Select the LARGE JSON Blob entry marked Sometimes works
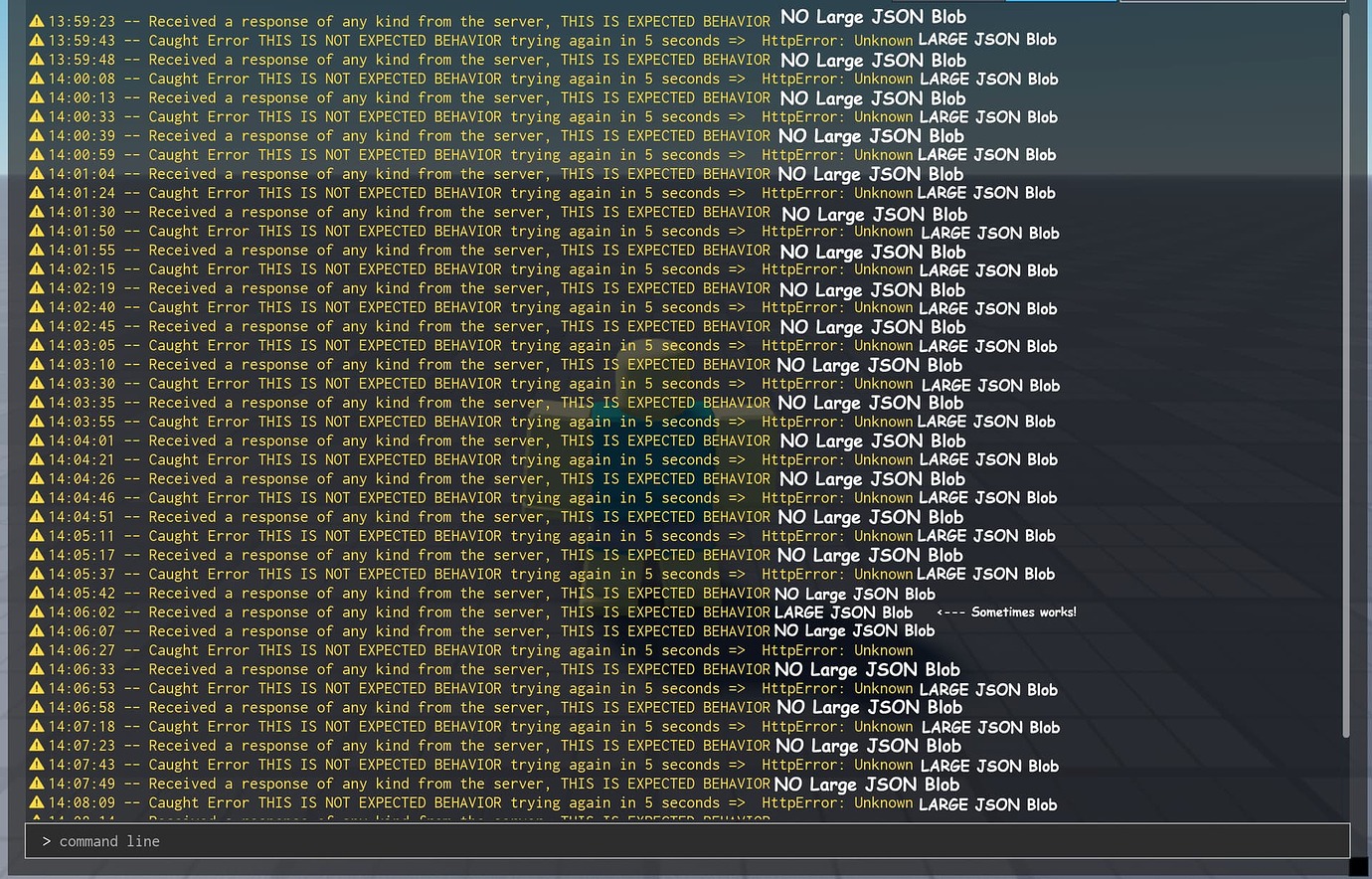 pos(843,613)
